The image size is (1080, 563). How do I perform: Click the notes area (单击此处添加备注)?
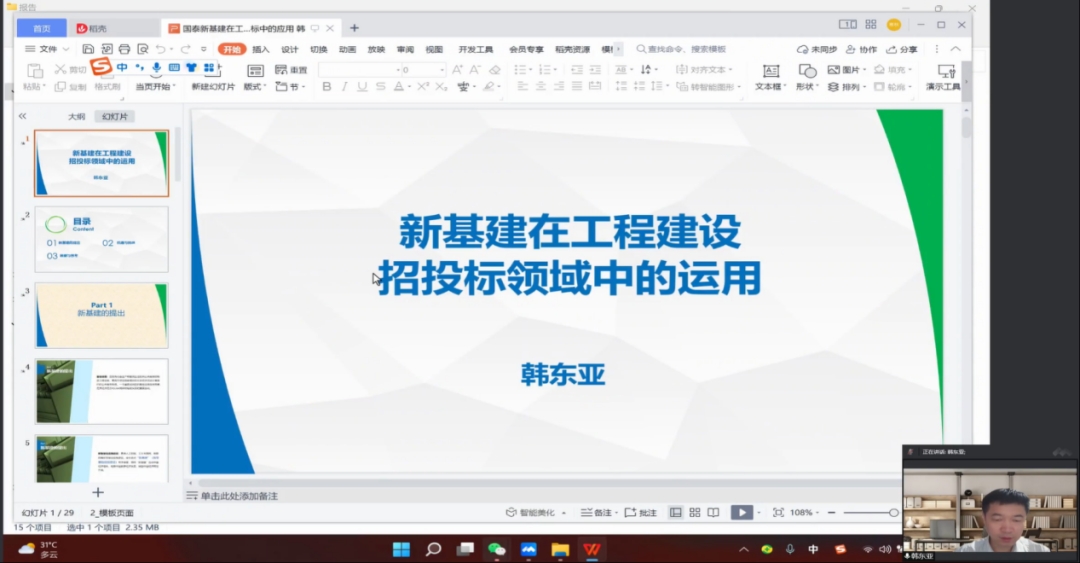[239, 495]
